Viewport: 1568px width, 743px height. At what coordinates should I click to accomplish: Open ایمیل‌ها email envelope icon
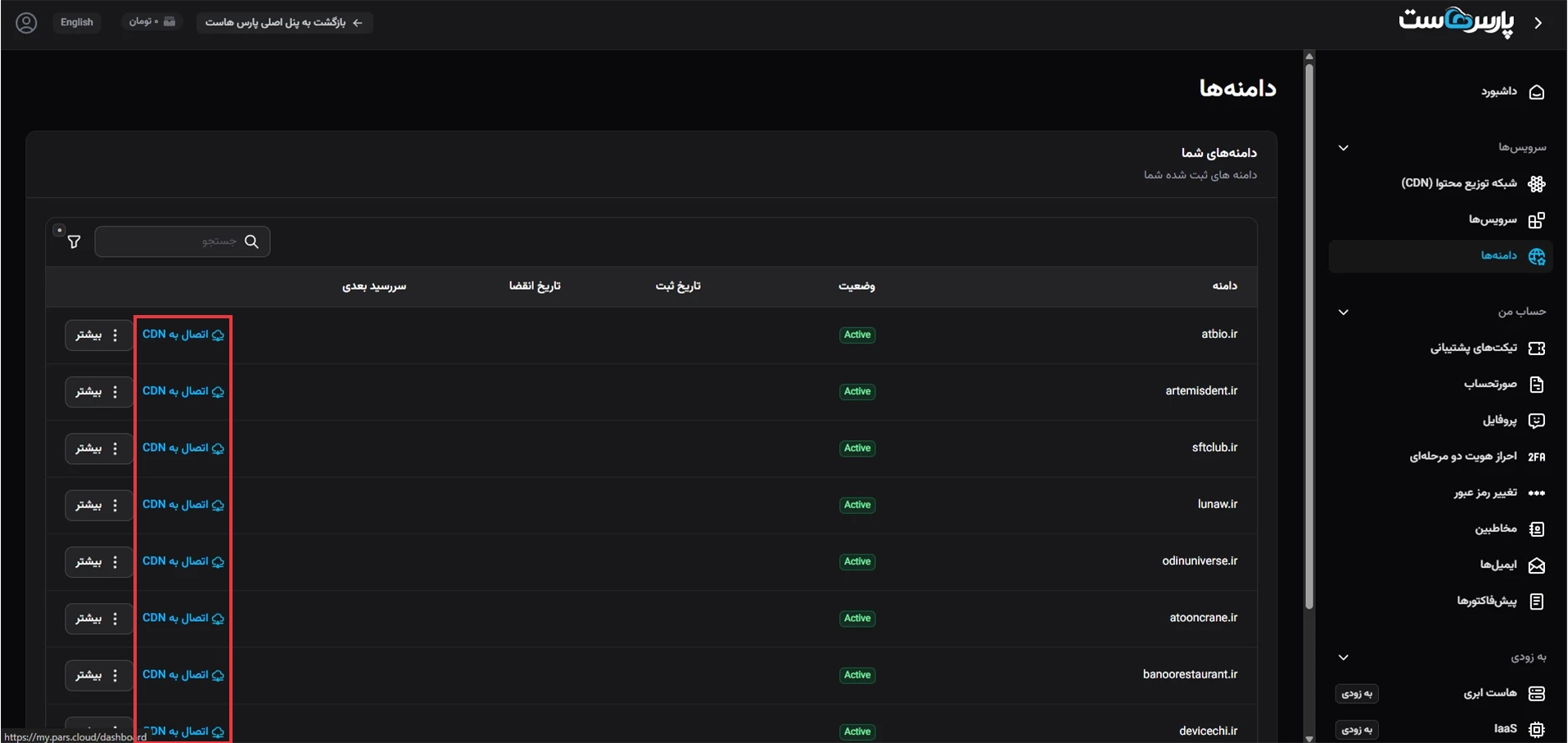[1537, 565]
